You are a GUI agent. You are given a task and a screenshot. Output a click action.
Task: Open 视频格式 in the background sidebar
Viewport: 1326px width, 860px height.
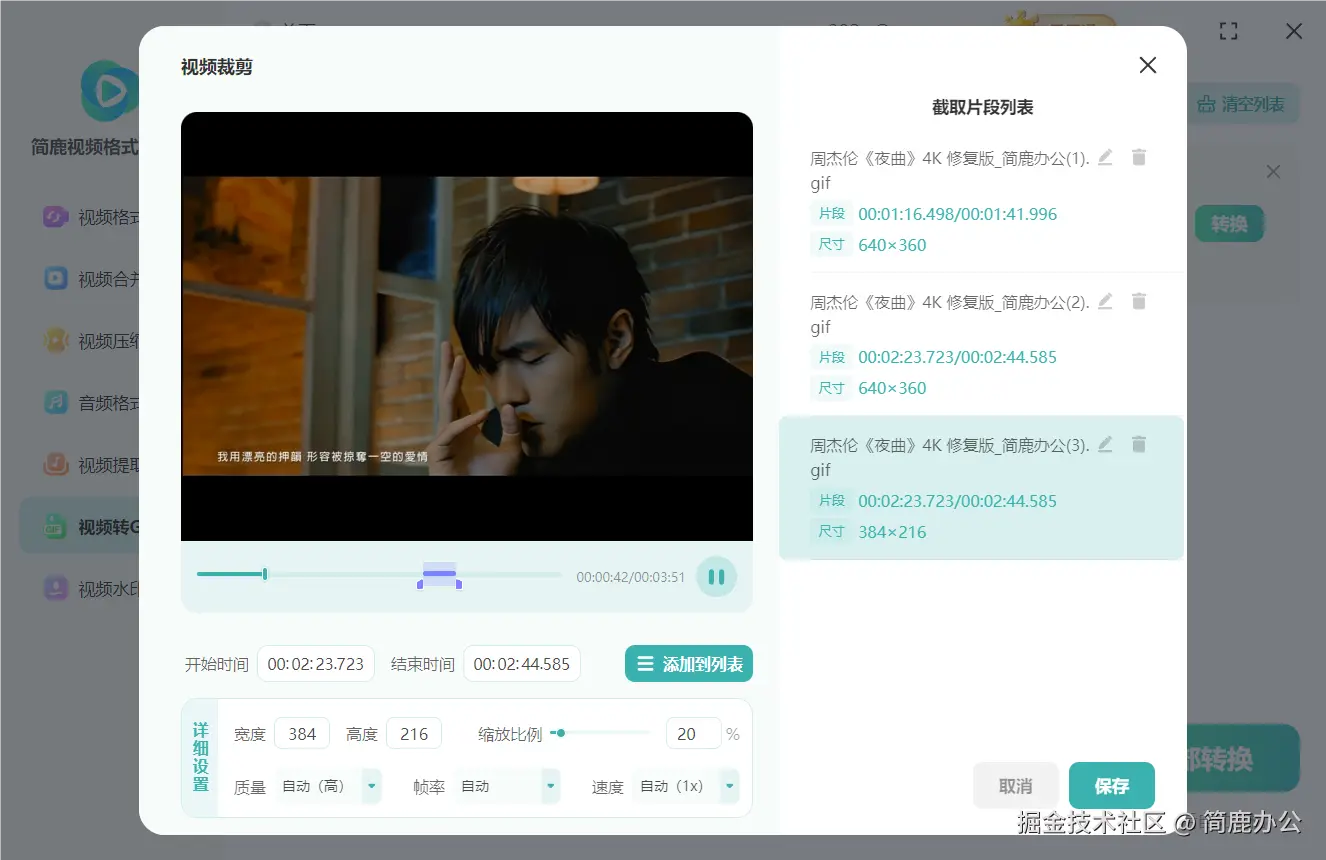coord(90,217)
